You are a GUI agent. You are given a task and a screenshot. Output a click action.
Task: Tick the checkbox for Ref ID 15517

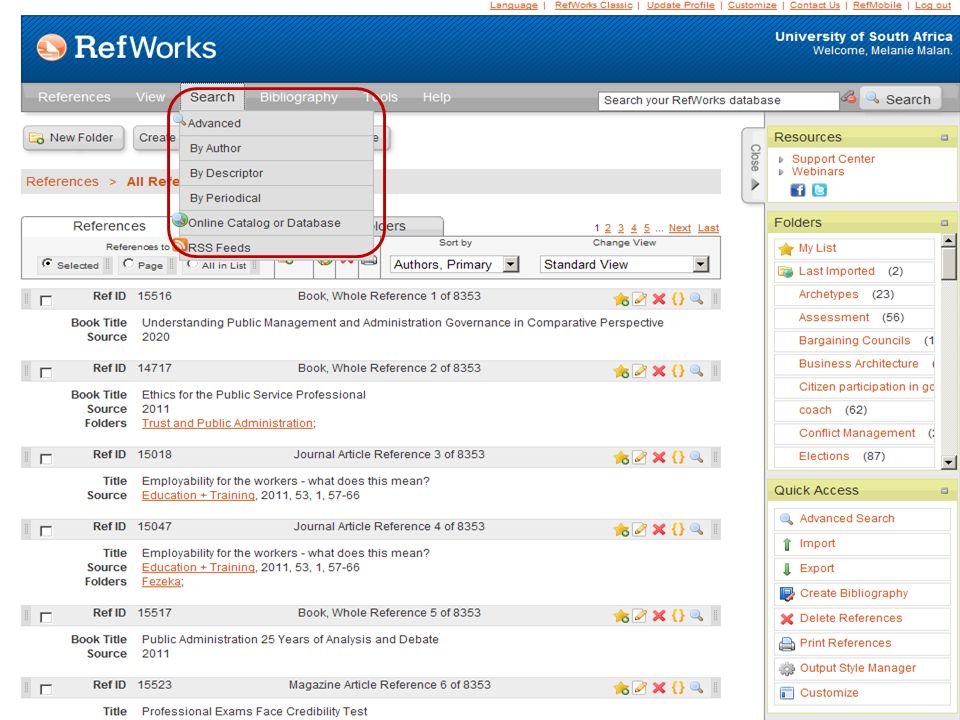click(46, 618)
